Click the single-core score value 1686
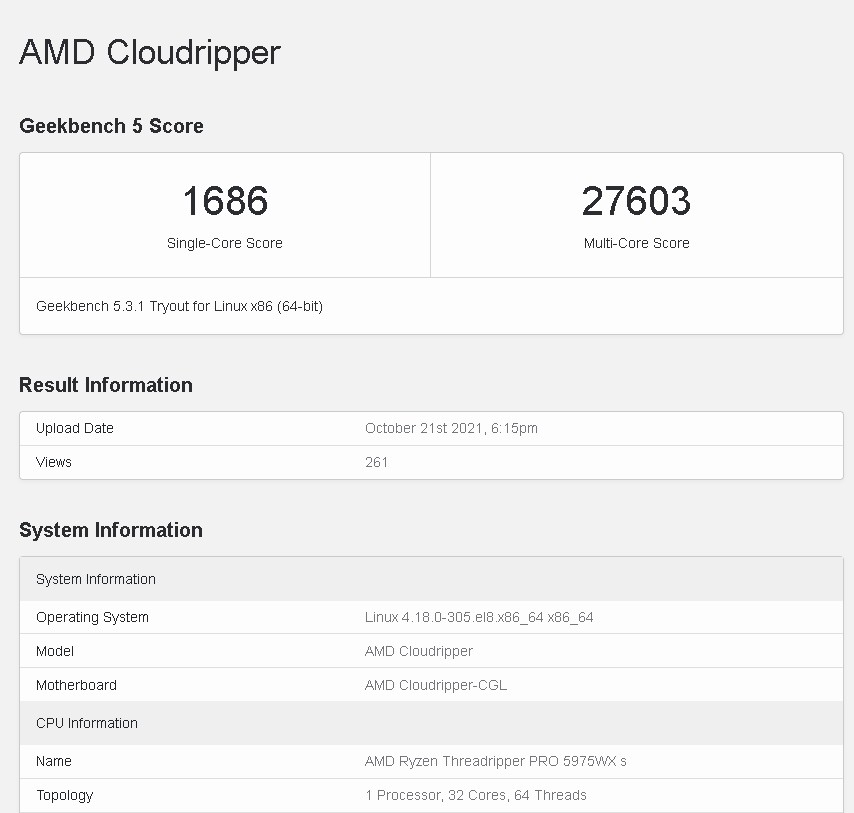The width and height of the screenshot is (854, 813). [x=225, y=200]
